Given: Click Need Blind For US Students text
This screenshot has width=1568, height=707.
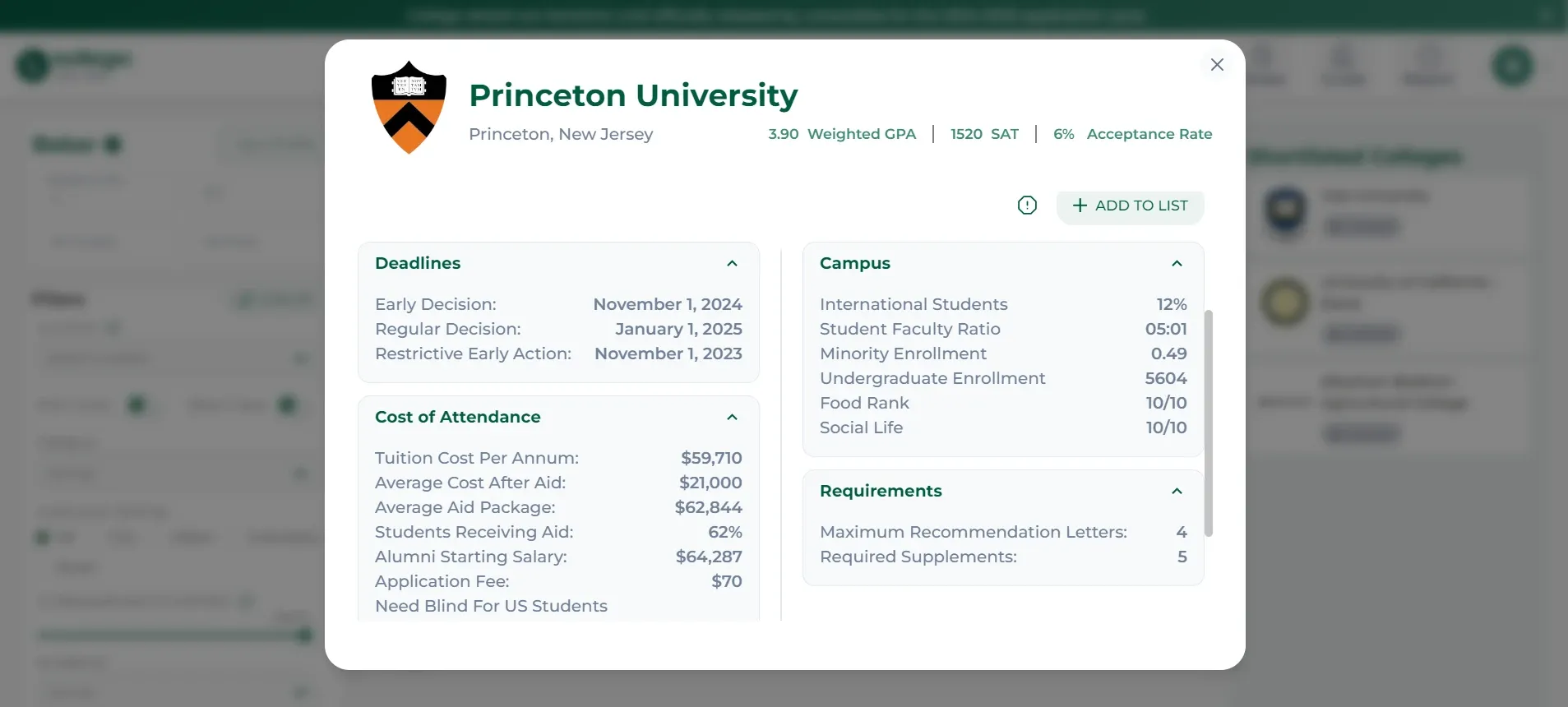Looking at the screenshot, I should tap(491, 606).
